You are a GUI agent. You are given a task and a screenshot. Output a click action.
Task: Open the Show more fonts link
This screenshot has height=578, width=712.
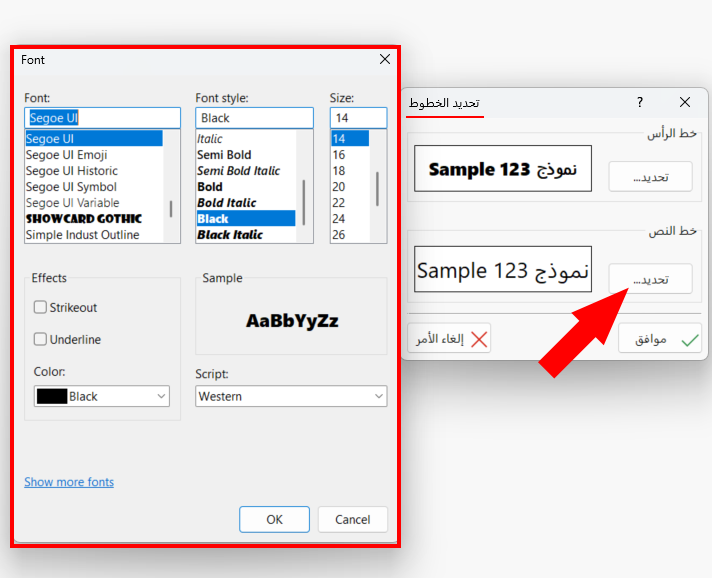(x=69, y=482)
